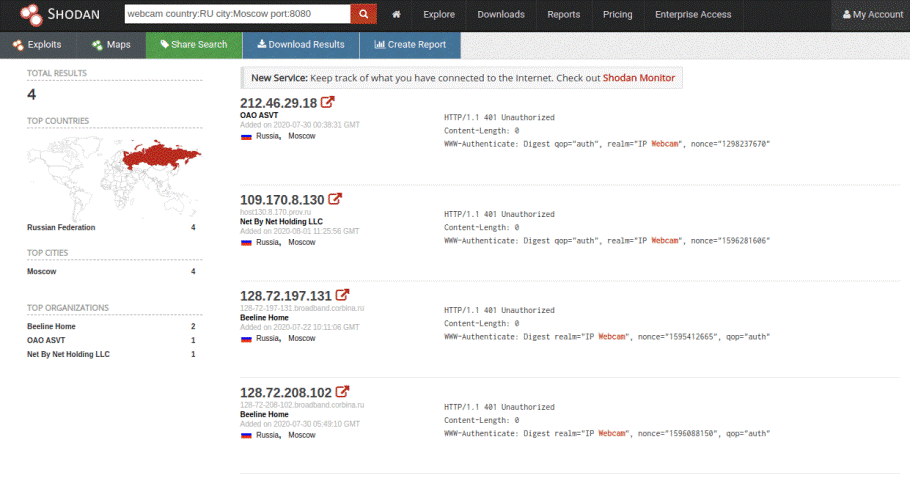The image size is (910, 478).
Task: Open Enterprise Access
Action: (693, 15)
